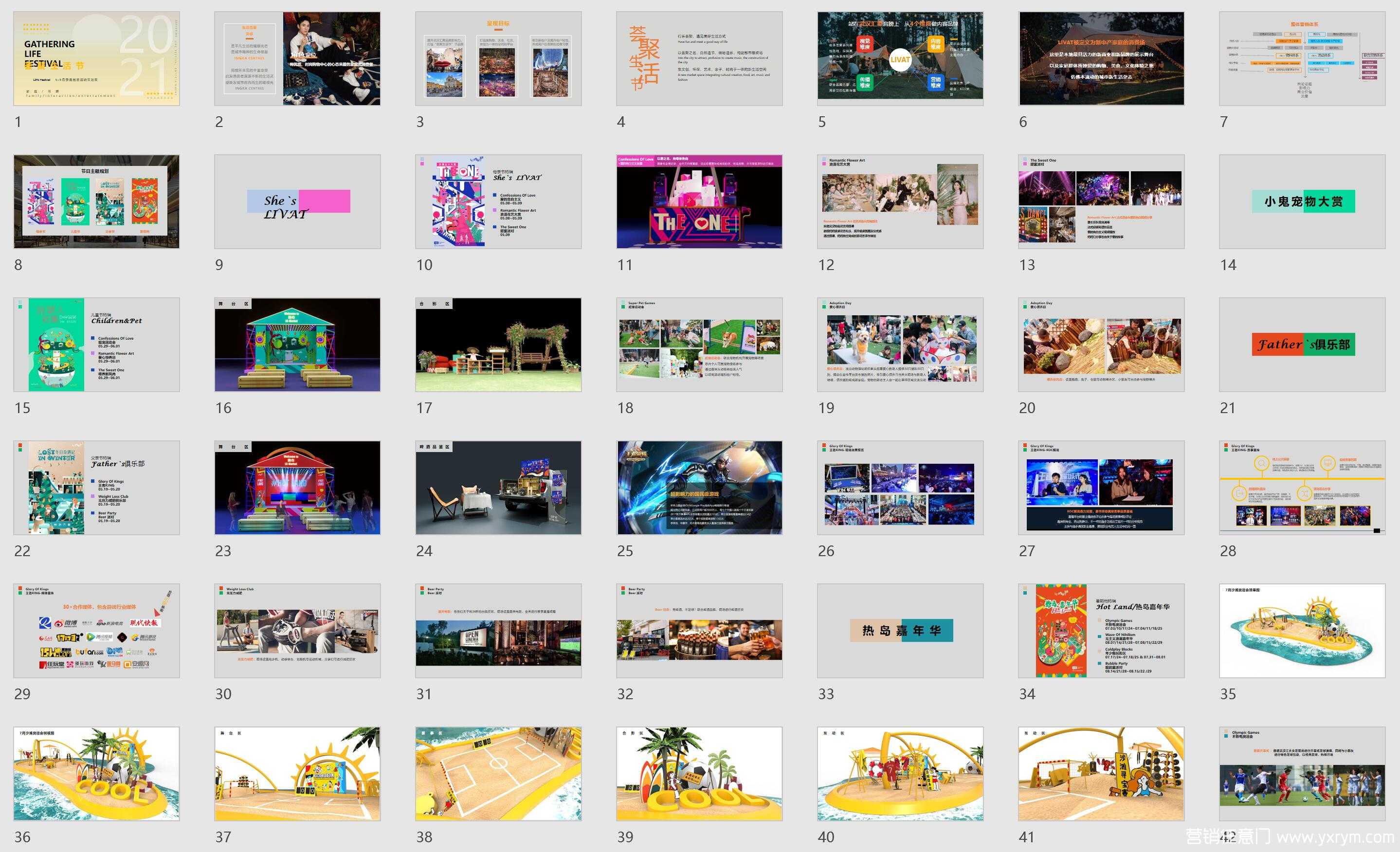Click slide number label 10
Screen dimensions: 1400x852
pos(424,265)
